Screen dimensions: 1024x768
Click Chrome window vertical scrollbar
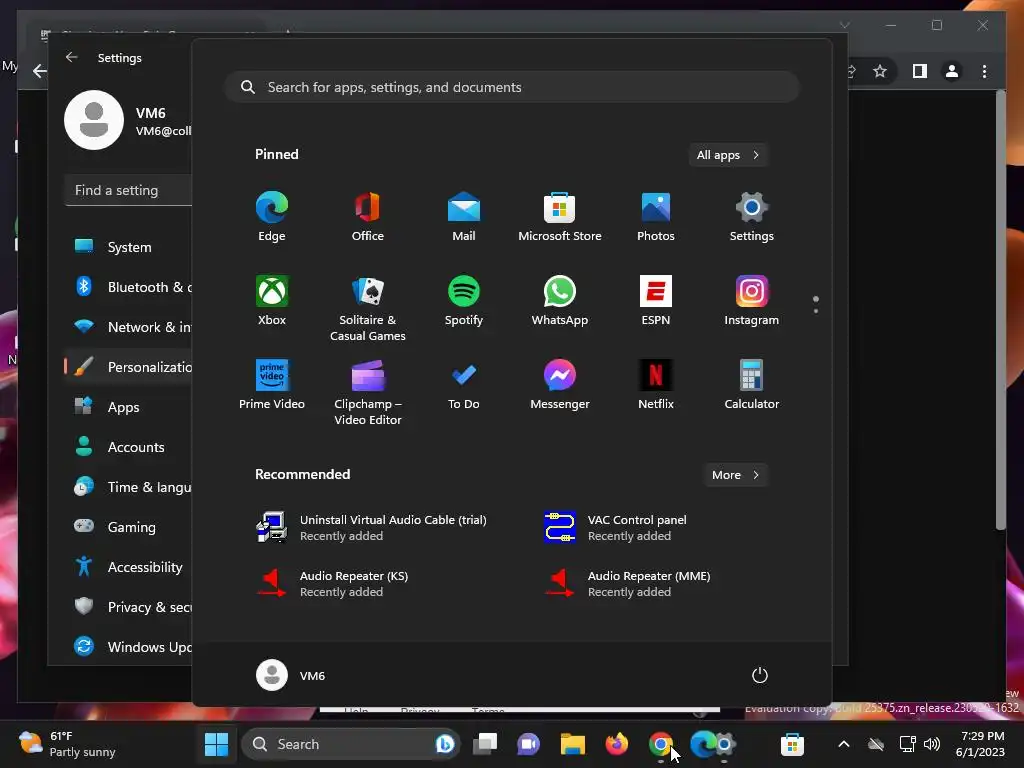click(1000, 310)
